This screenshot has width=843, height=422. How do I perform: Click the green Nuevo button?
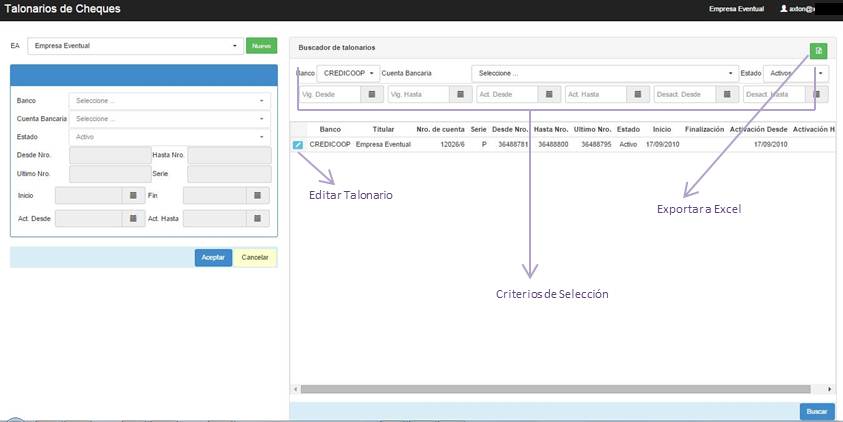pos(262,46)
